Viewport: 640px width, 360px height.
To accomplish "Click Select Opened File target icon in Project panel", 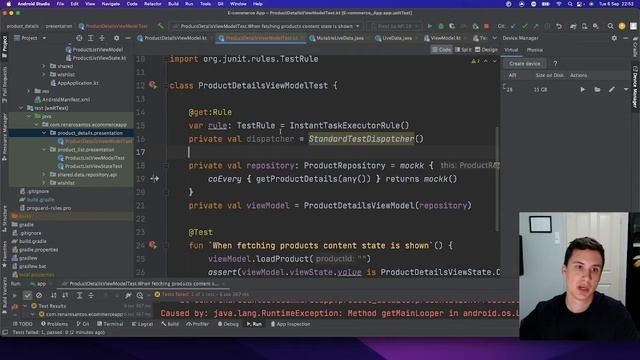I will 79,38.
